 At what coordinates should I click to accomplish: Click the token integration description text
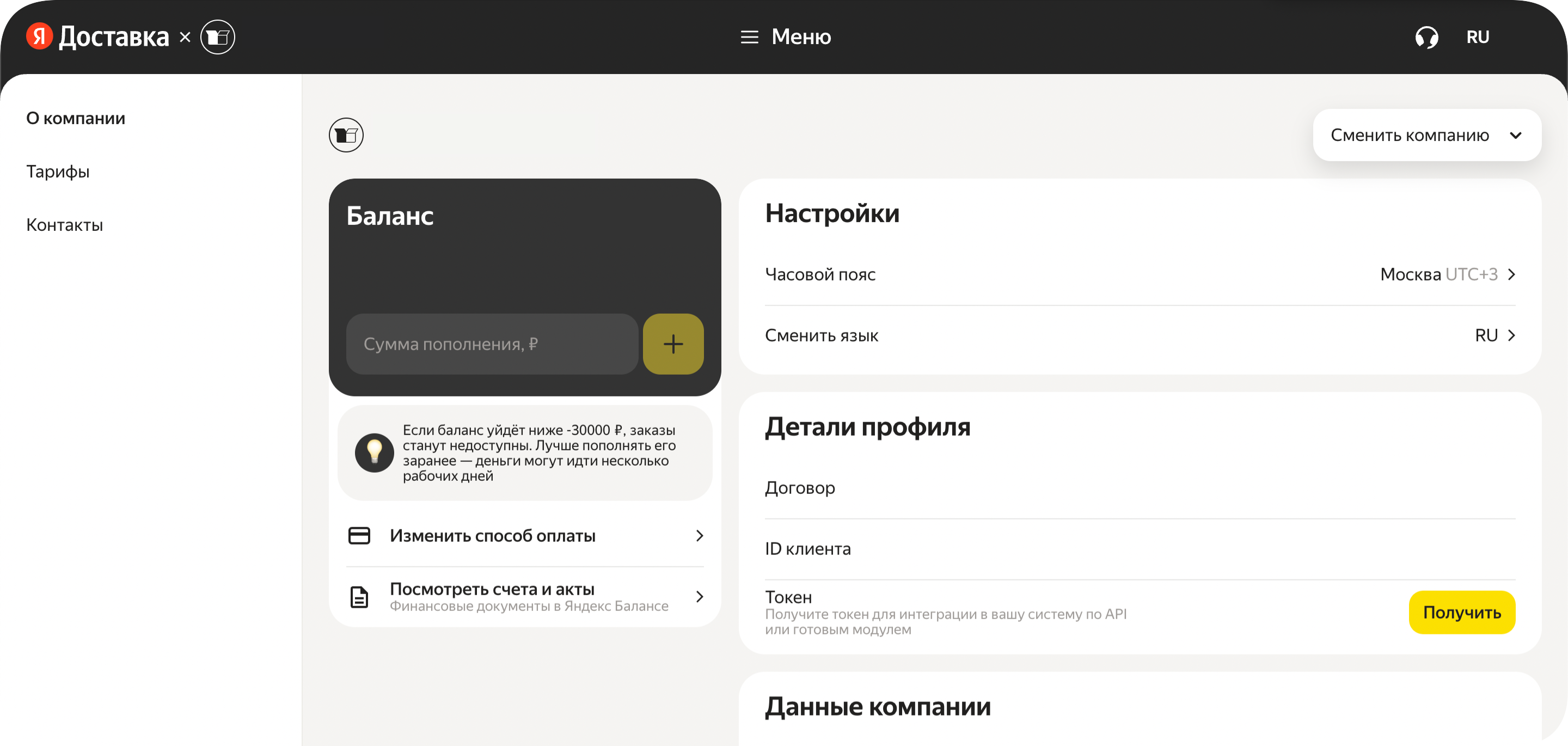pyautogui.click(x=945, y=622)
